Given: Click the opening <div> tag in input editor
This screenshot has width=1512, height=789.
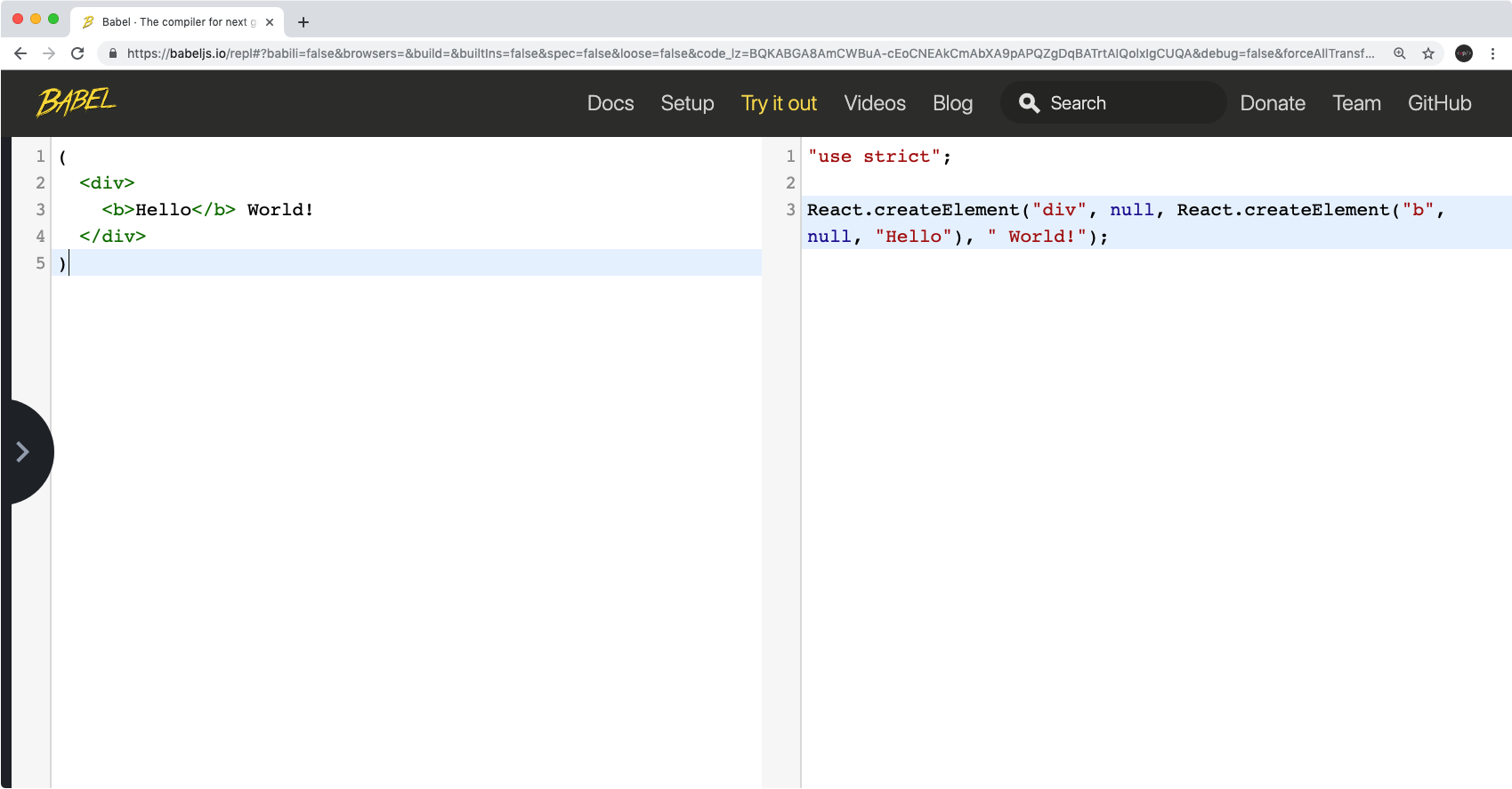Looking at the screenshot, I should 107,183.
